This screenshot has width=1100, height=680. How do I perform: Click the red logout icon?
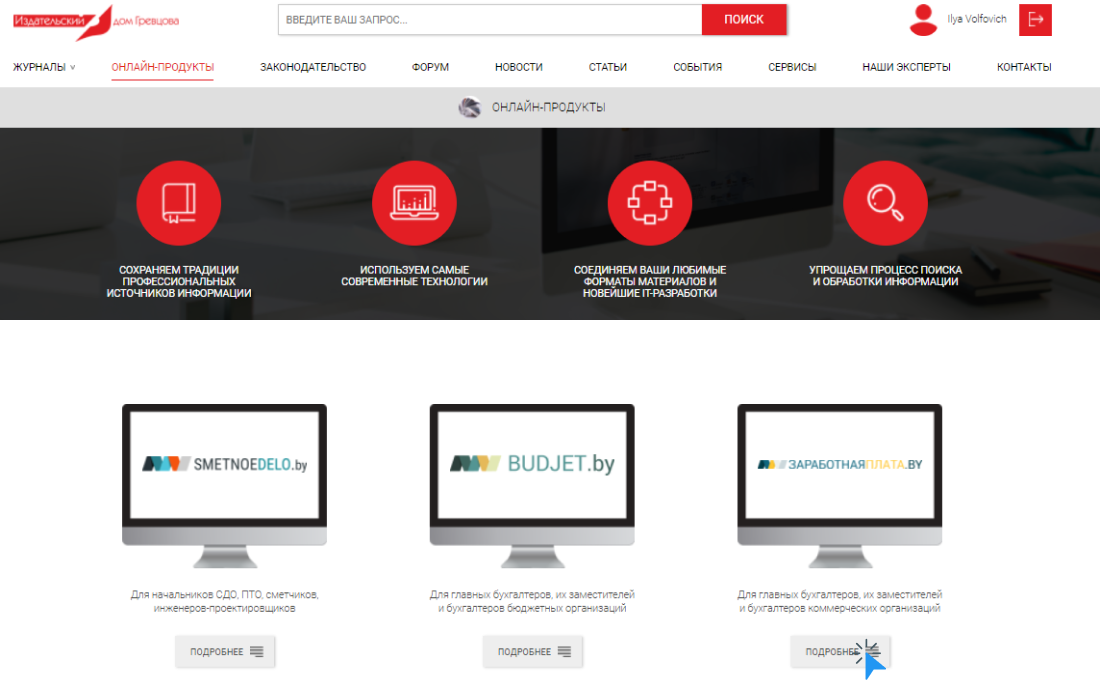coord(1035,19)
